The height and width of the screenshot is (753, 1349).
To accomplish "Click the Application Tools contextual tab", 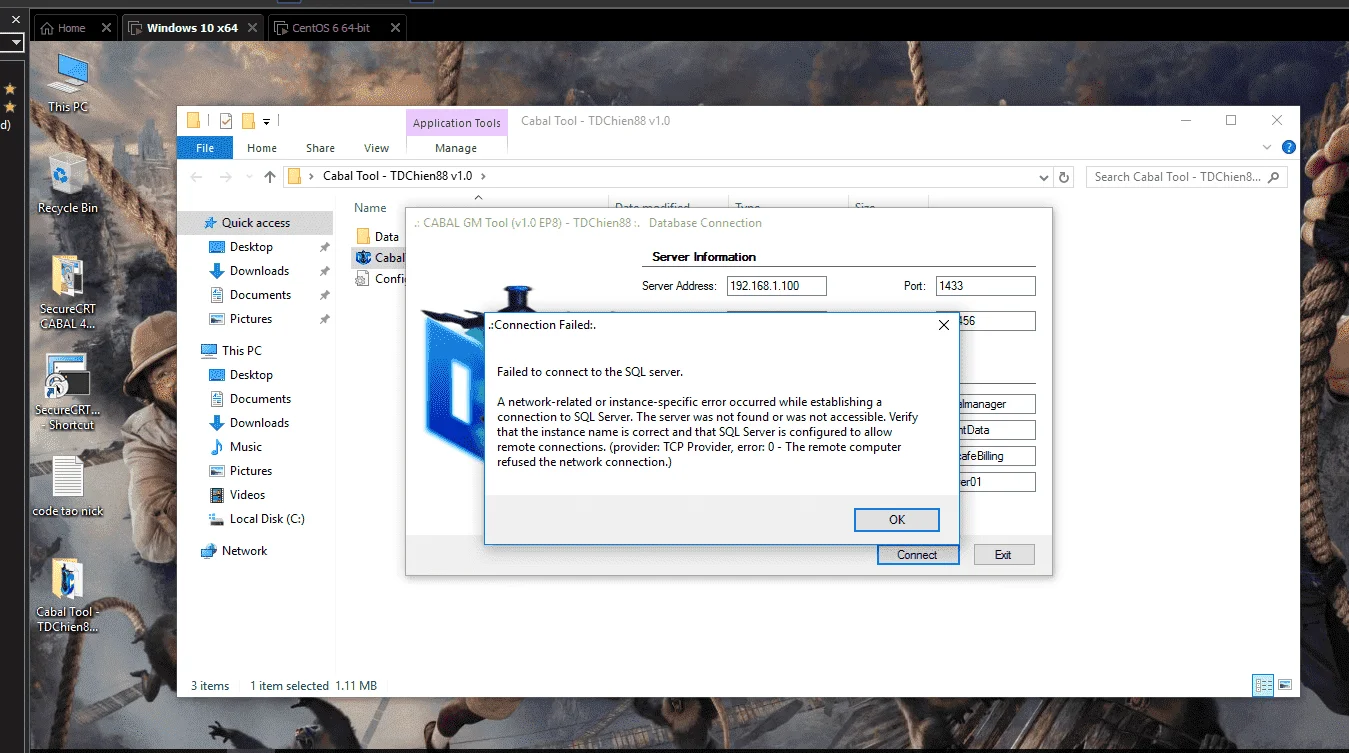I will (x=456, y=123).
